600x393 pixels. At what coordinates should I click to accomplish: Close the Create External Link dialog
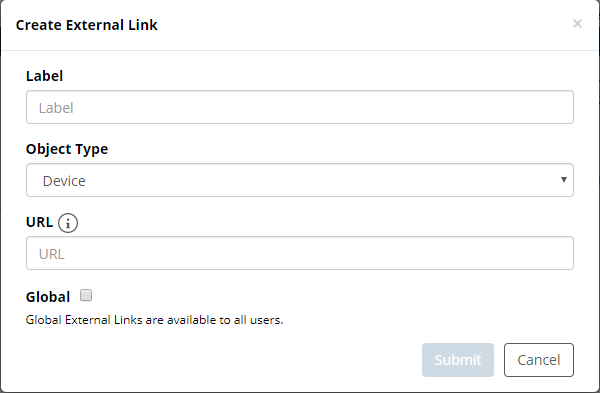pos(577,24)
